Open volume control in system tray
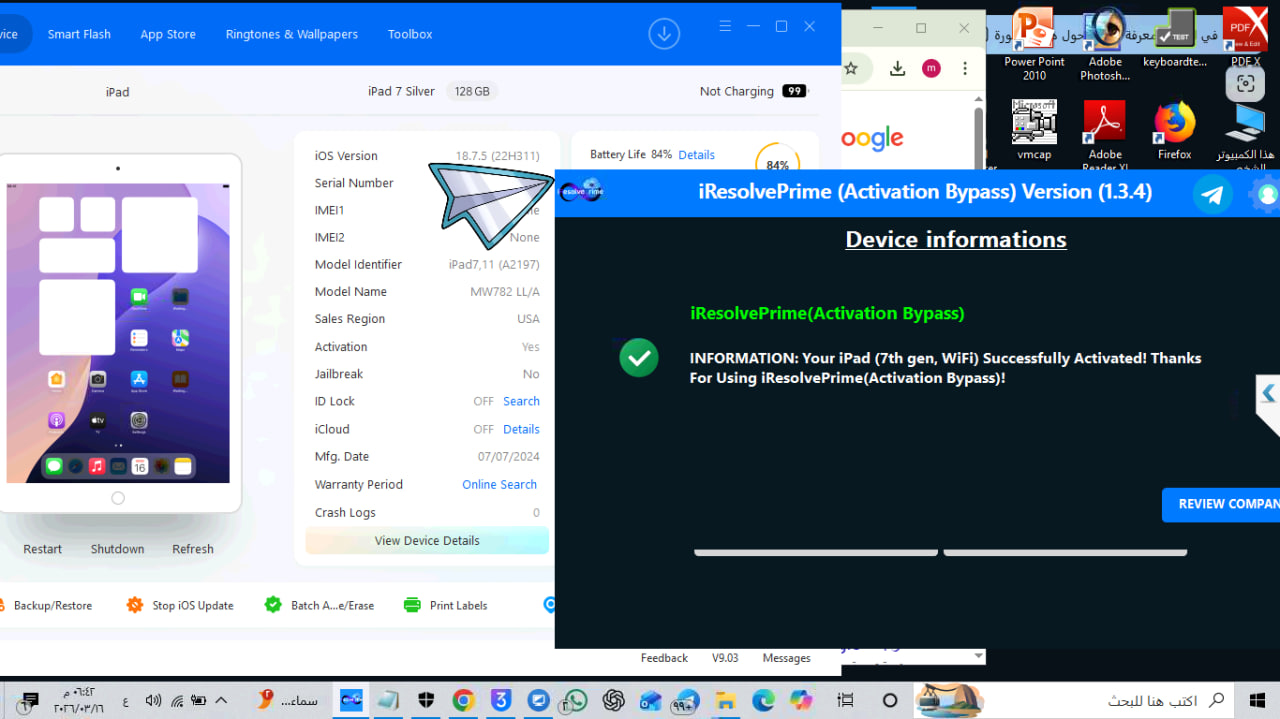The width and height of the screenshot is (1280, 719). (153, 700)
